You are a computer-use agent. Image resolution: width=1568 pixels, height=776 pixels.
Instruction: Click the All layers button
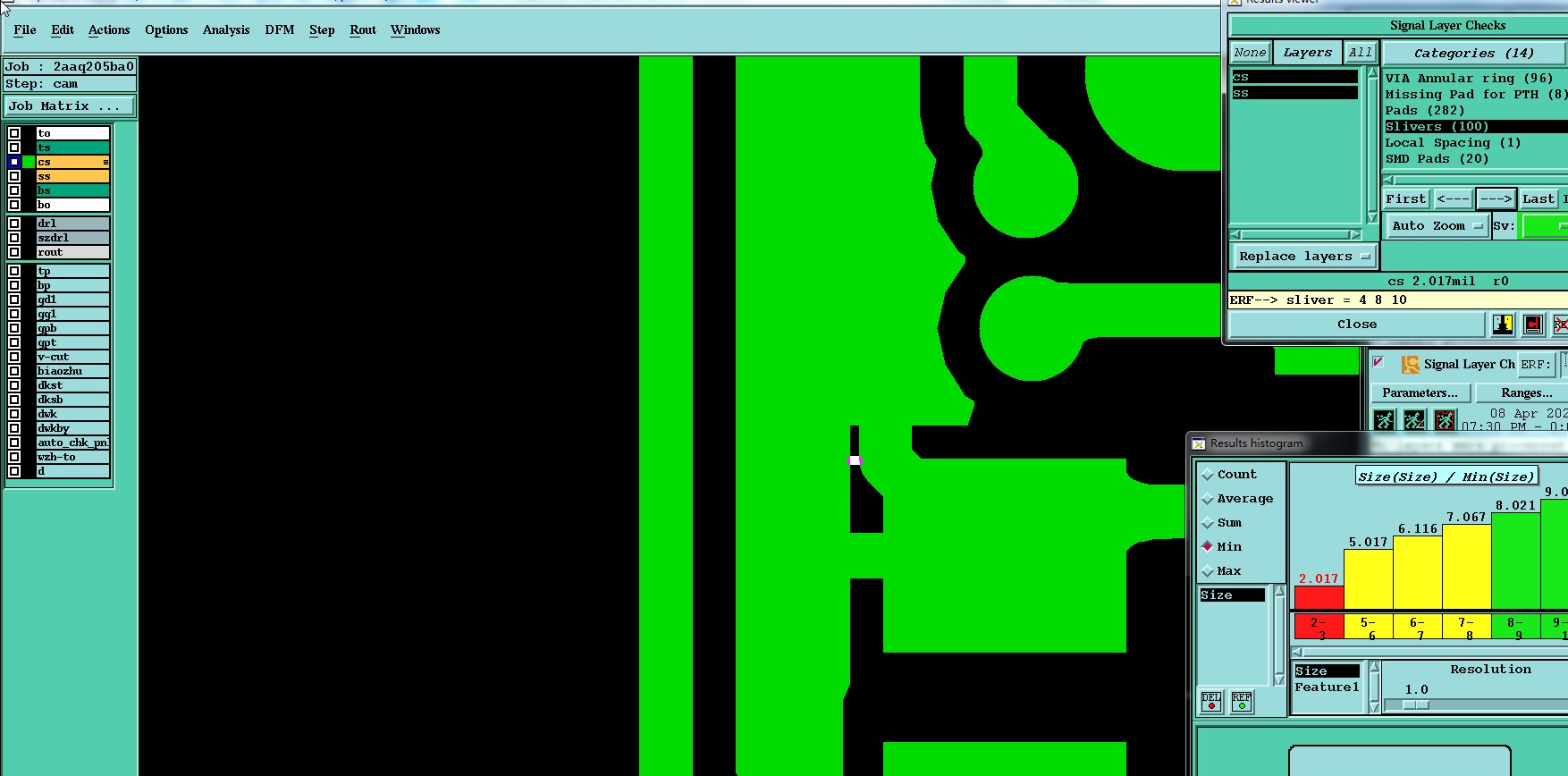tap(1361, 53)
